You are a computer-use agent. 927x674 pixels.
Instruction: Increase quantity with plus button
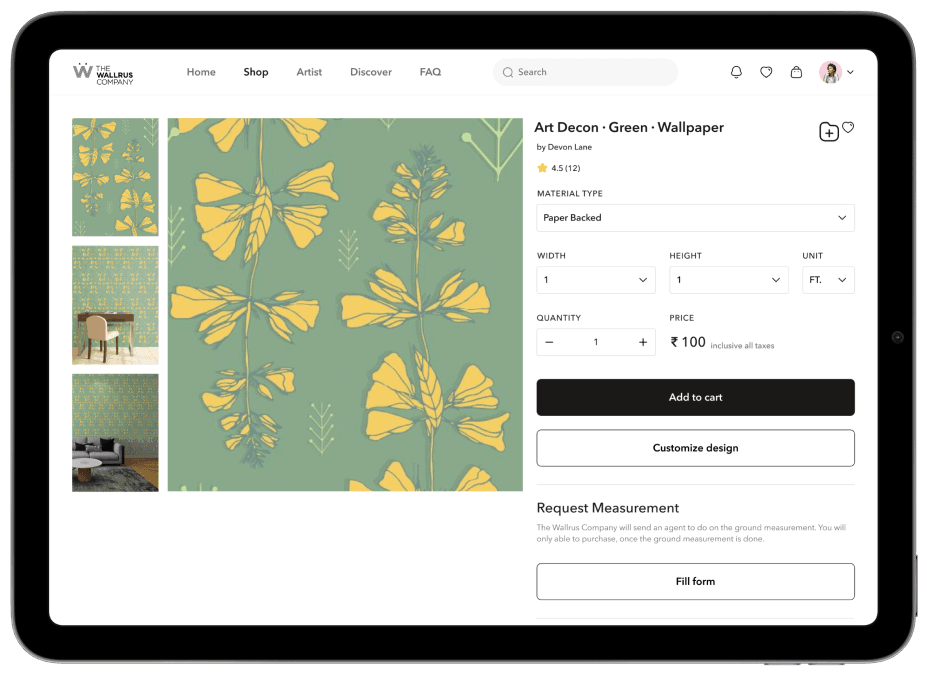click(x=643, y=342)
